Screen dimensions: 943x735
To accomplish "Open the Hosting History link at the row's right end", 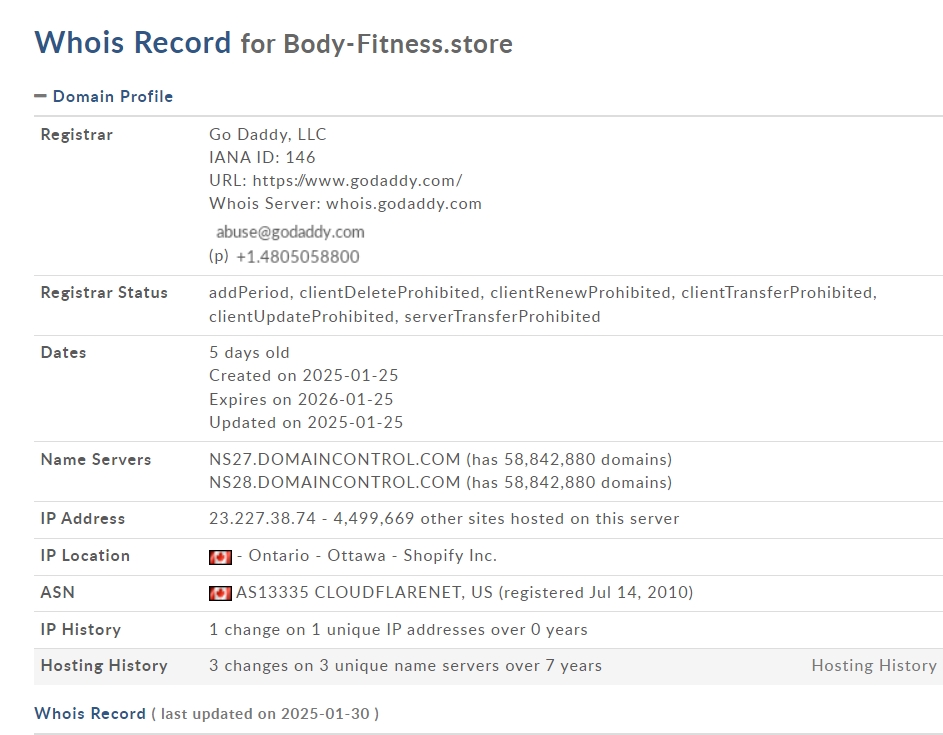I will pyautogui.click(x=874, y=665).
